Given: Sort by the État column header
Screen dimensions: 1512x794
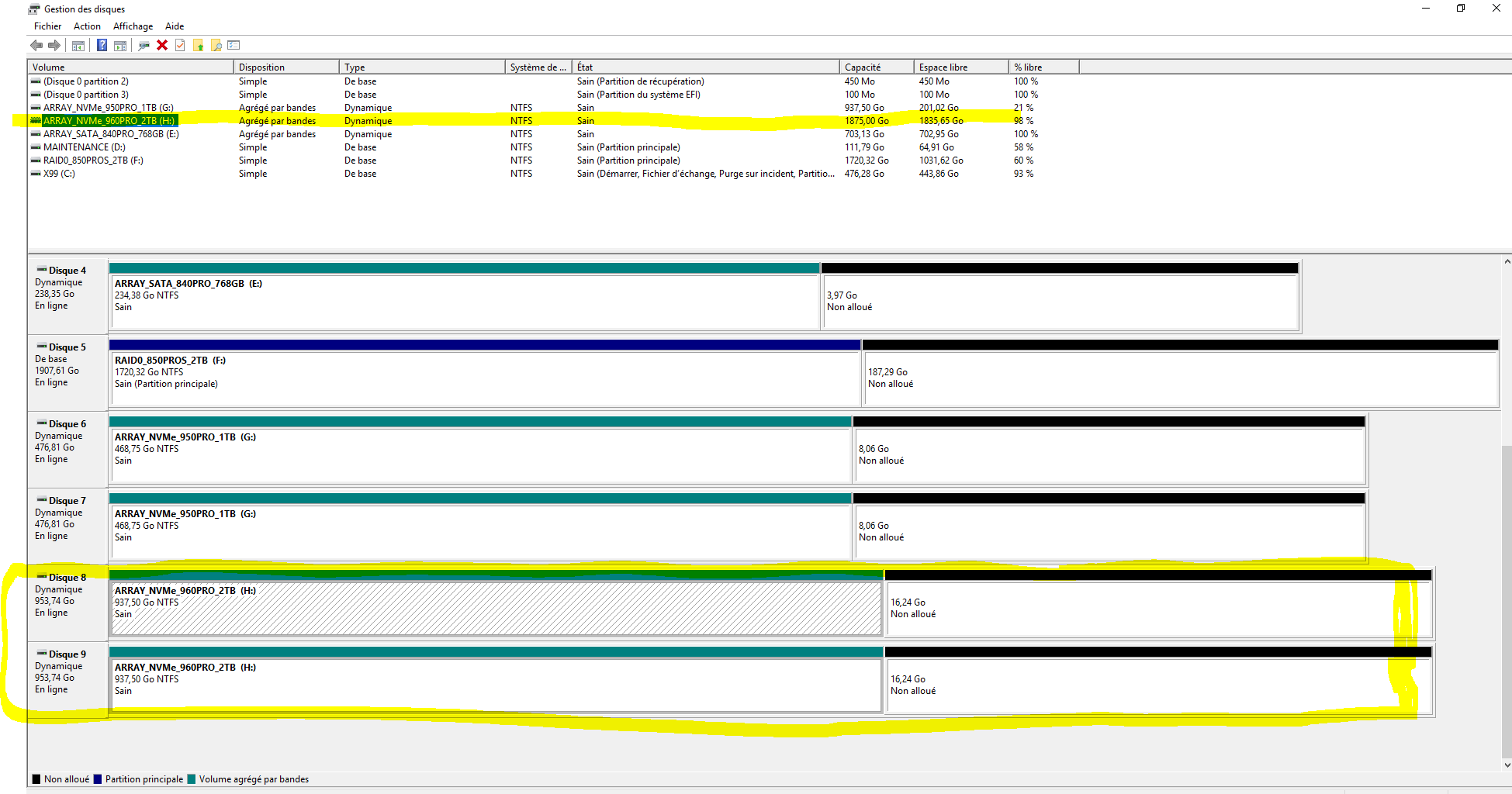Looking at the screenshot, I should pos(706,67).
